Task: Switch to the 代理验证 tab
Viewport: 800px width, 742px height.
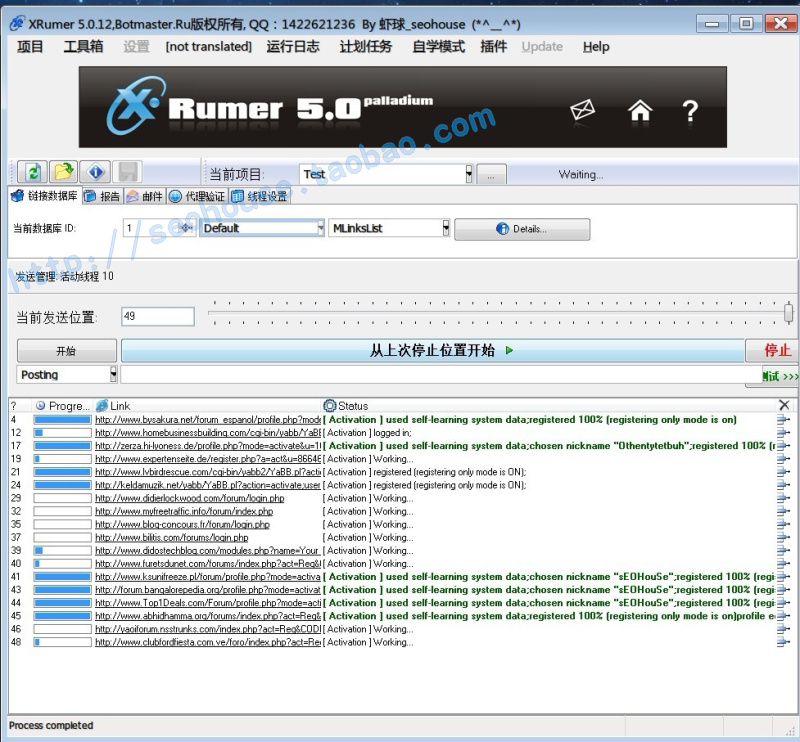Action: pos(197,196)
